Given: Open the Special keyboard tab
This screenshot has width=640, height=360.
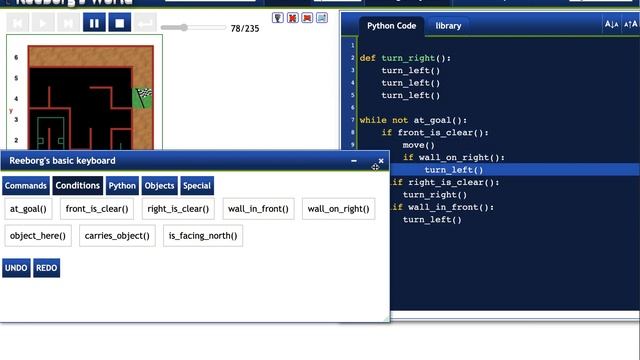Looking at the screenshot, I should pyautogui.click(x=197, y=186).
